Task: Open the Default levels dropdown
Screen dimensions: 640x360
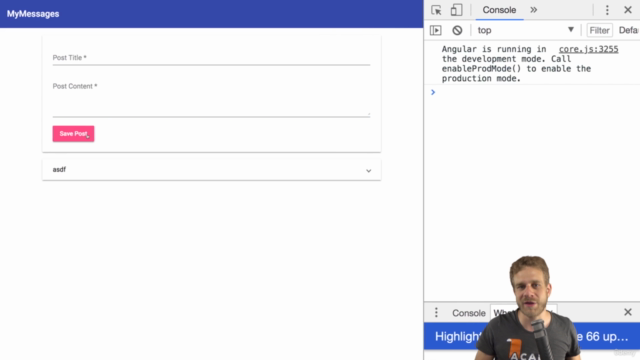Action: [629, 30]
